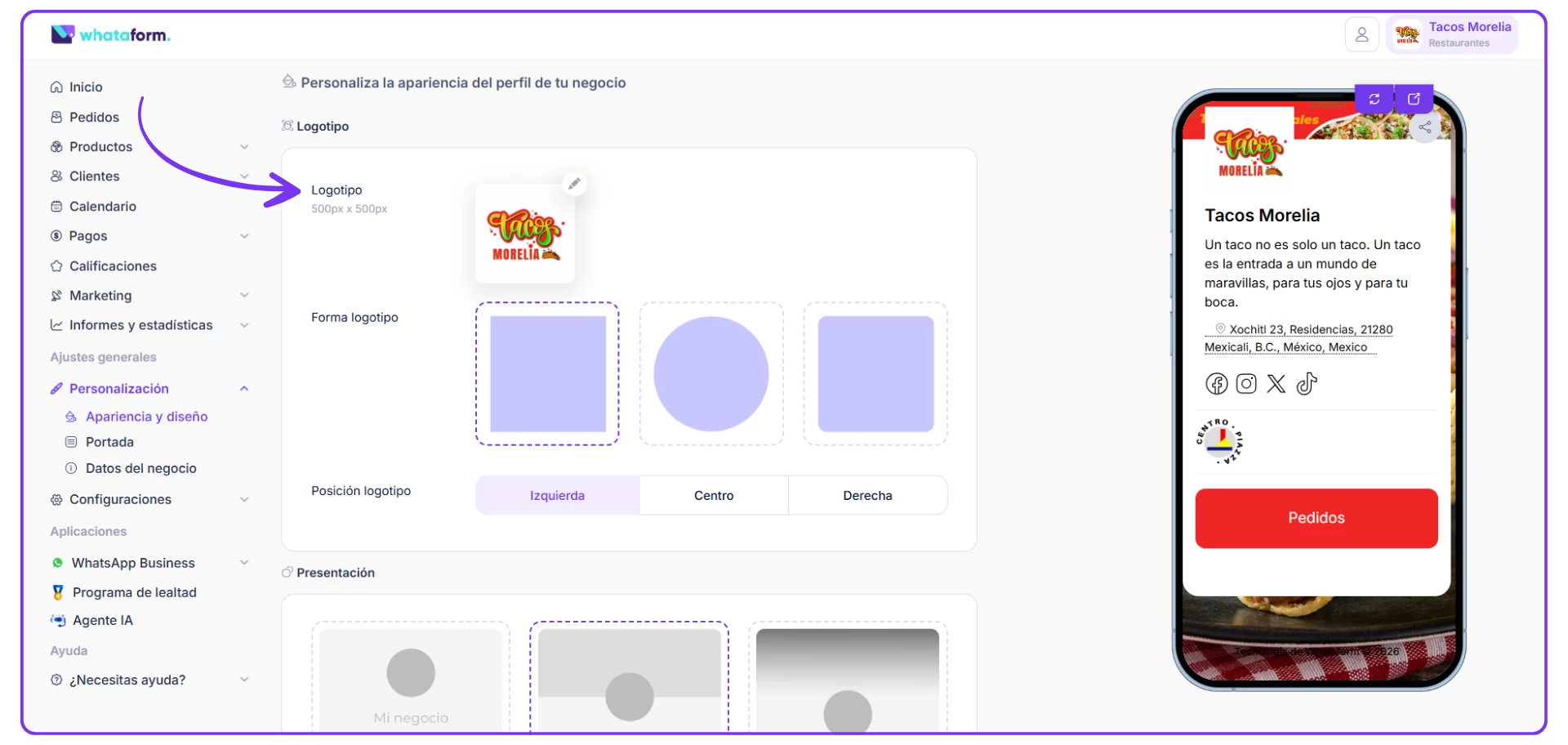
Task: Click the red Pedidos button in preview
Action: click(1316, 519)
